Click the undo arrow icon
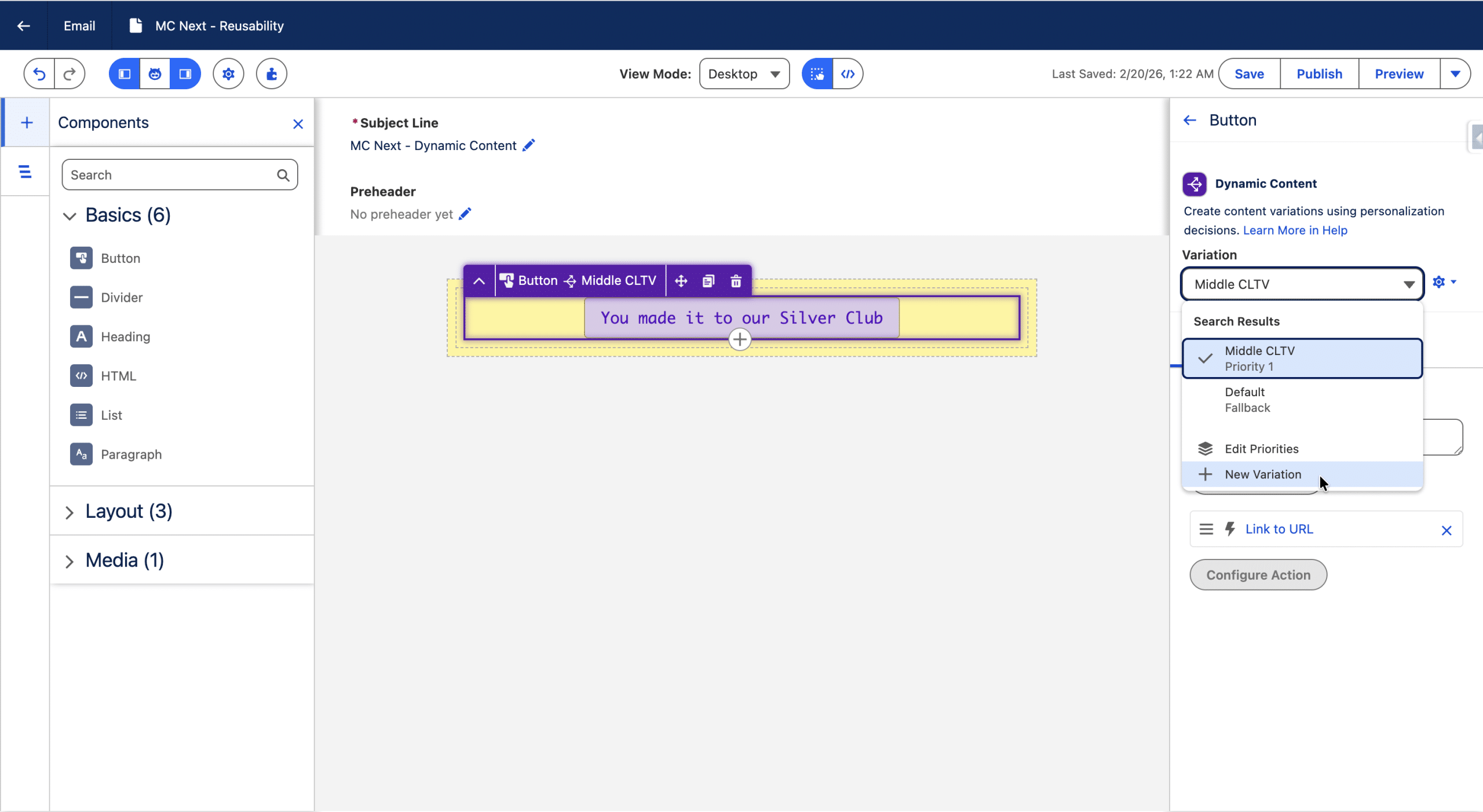This screenshot has height=812, width=1483. (x=39, y=74)
